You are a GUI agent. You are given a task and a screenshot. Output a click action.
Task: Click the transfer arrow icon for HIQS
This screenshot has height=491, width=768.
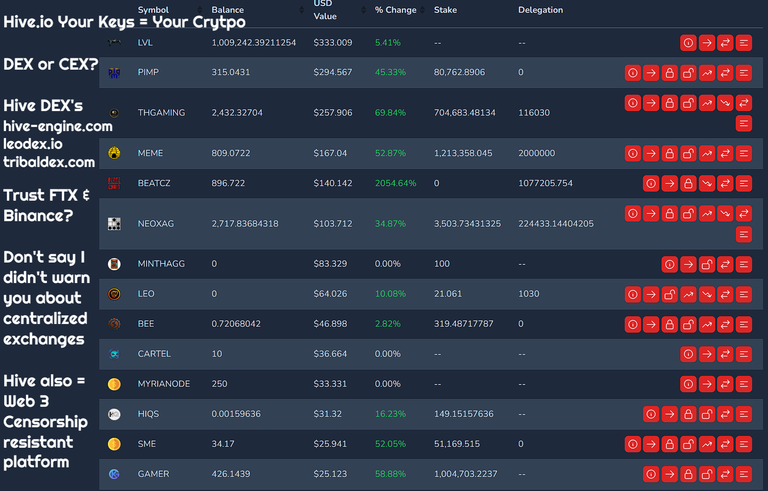[x=670, y=415]
